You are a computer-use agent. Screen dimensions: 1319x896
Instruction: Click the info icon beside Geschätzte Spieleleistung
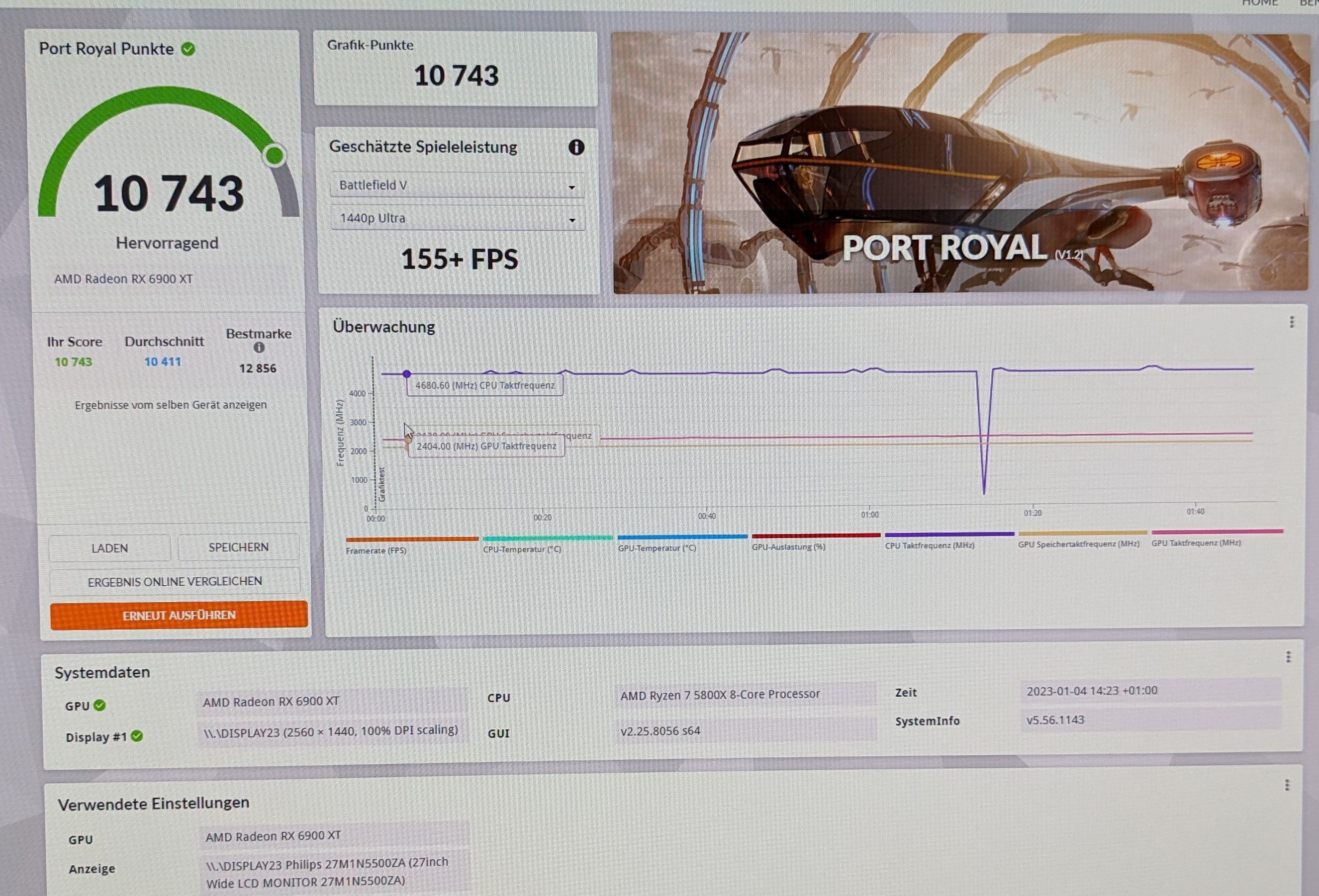click(x=576, y=148)
